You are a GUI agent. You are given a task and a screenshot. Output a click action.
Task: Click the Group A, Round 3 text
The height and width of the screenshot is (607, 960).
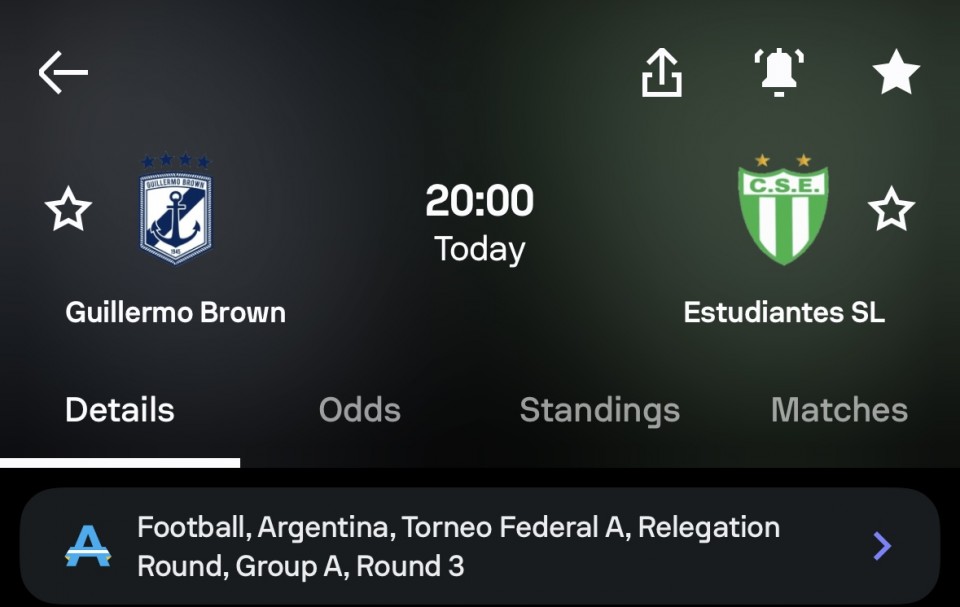350,566
